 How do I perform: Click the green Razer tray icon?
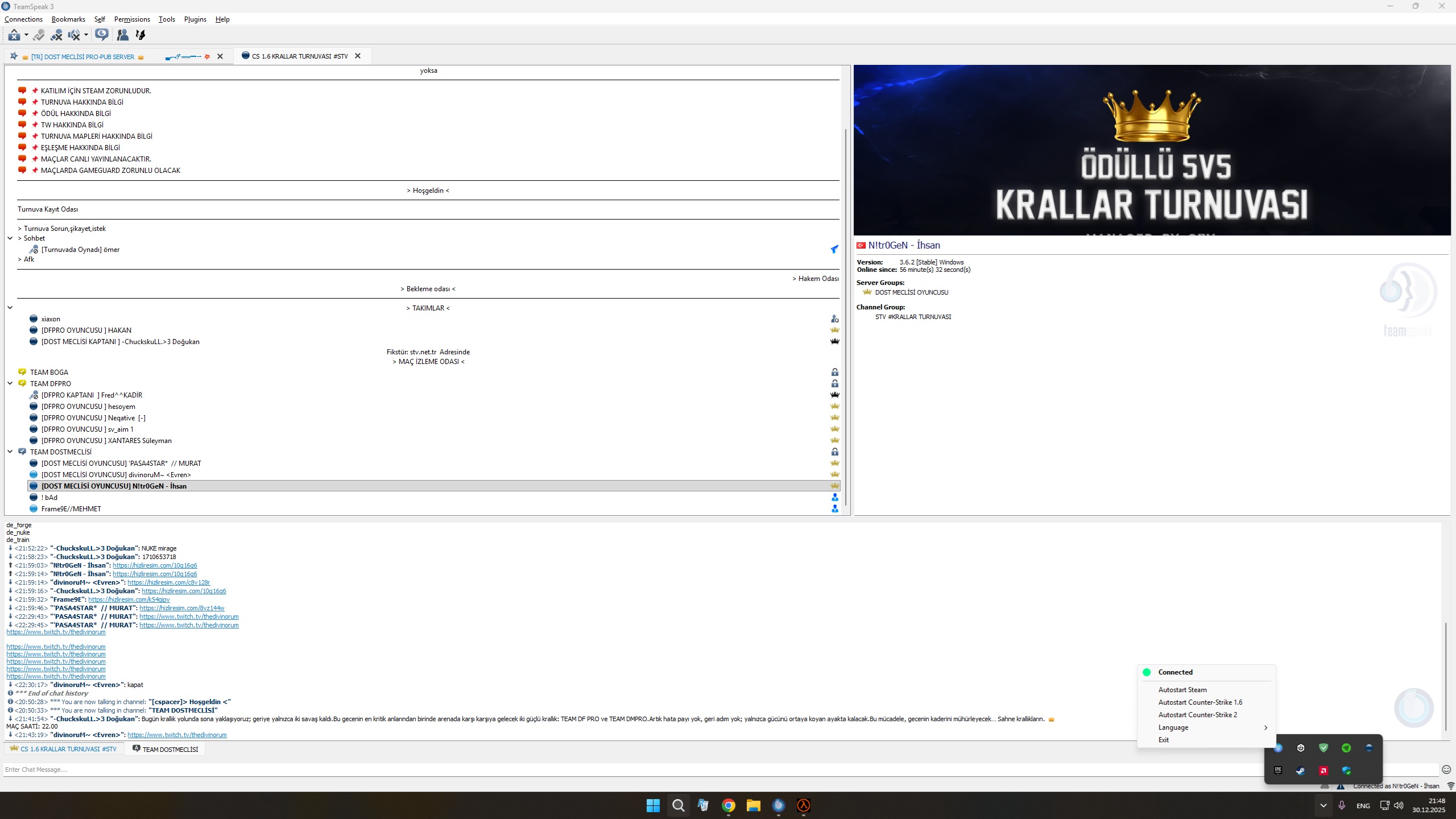tap(1346, 748)
